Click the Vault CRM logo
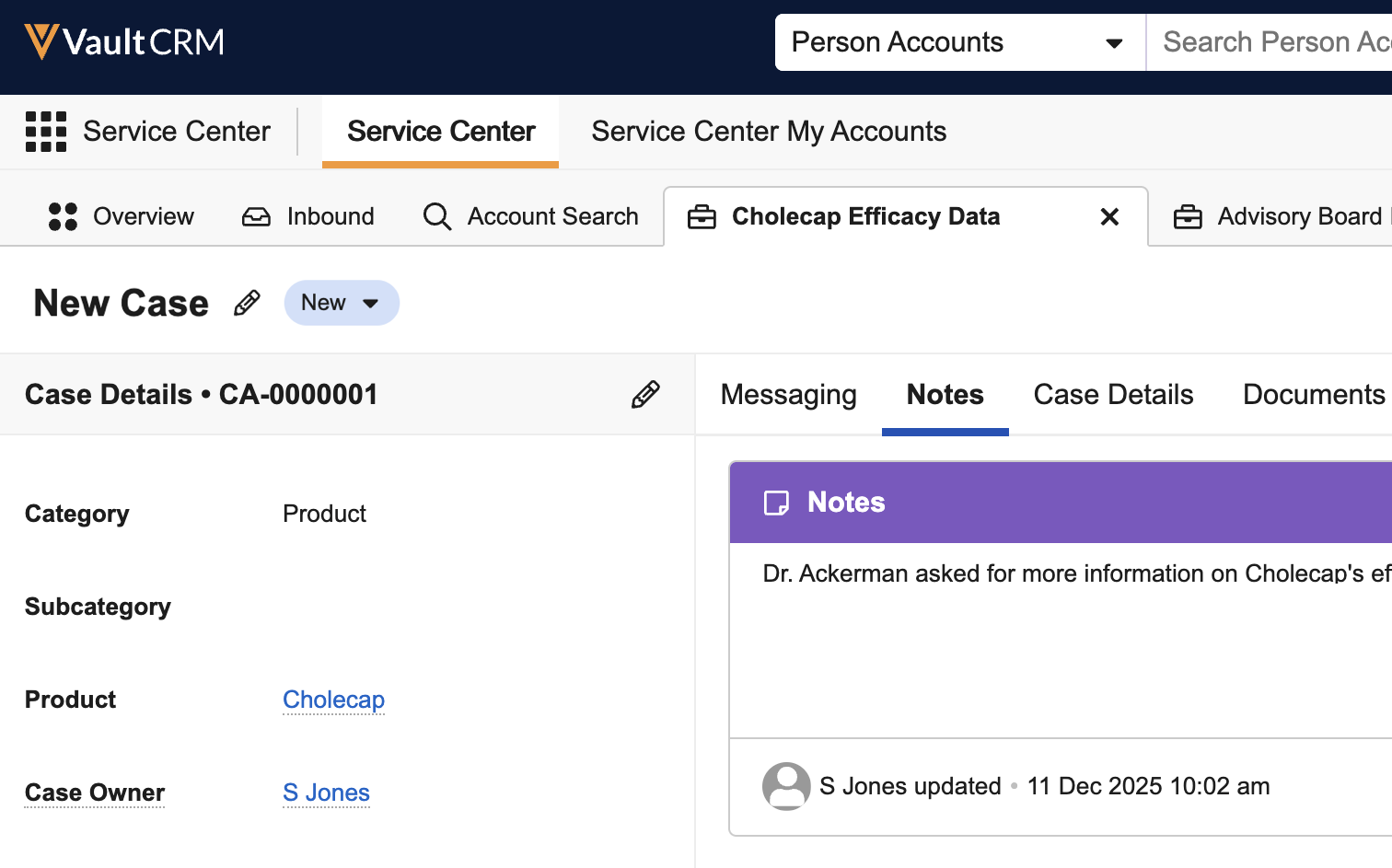 point(124,42)
